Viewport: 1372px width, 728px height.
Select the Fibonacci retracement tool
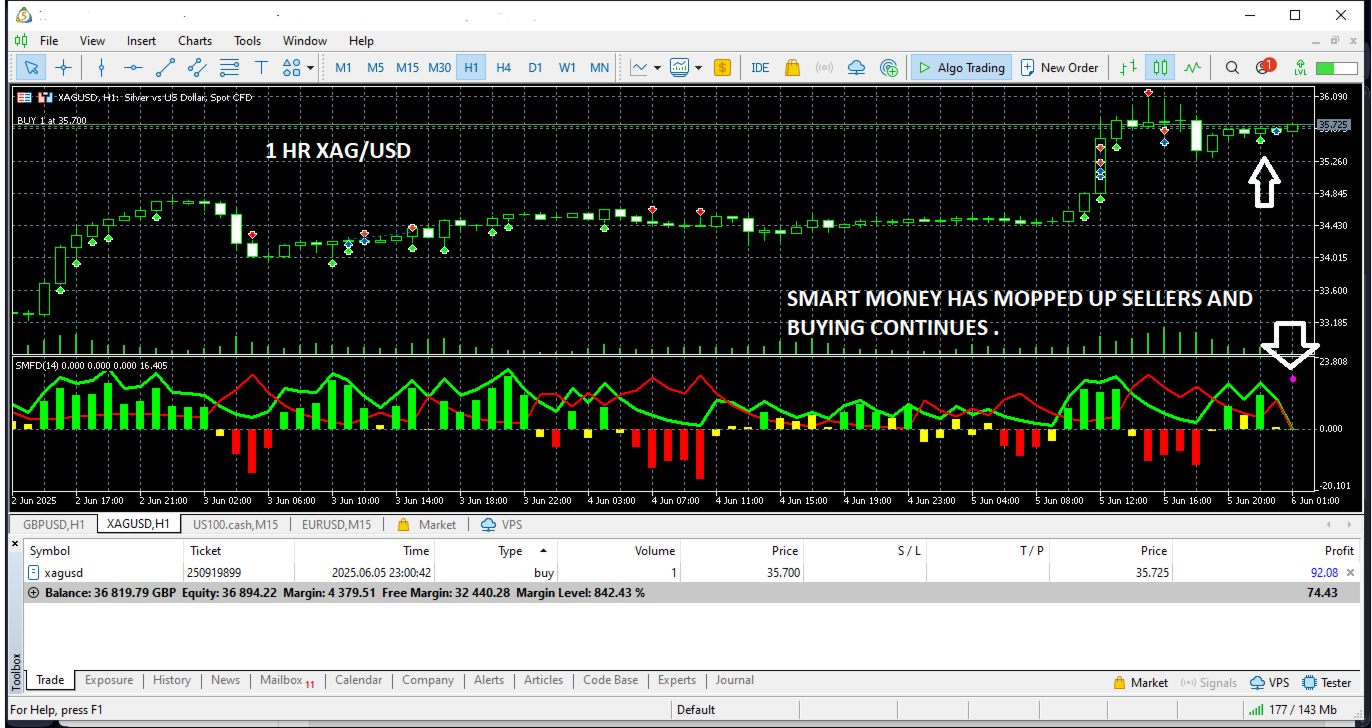point(229,68)
